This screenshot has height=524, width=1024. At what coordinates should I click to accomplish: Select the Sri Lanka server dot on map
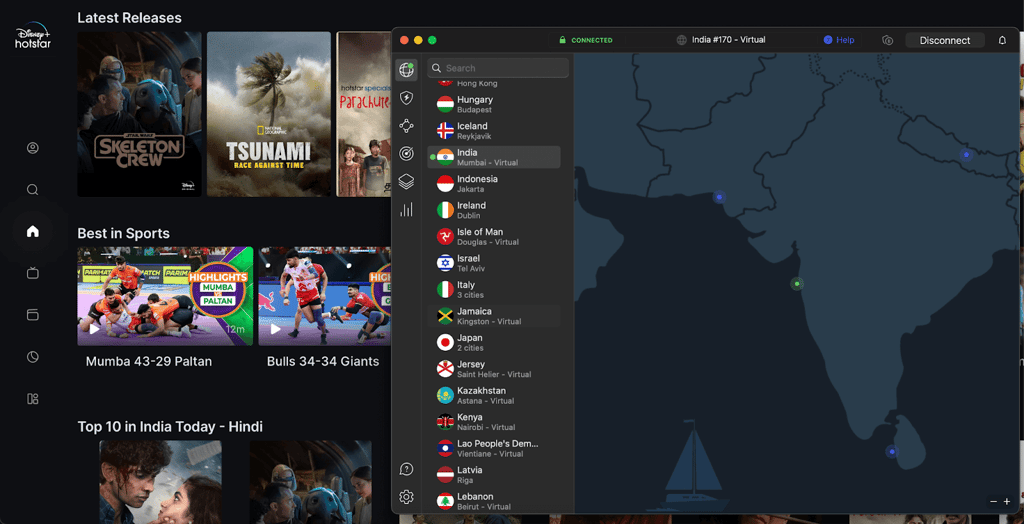(891, 451)
